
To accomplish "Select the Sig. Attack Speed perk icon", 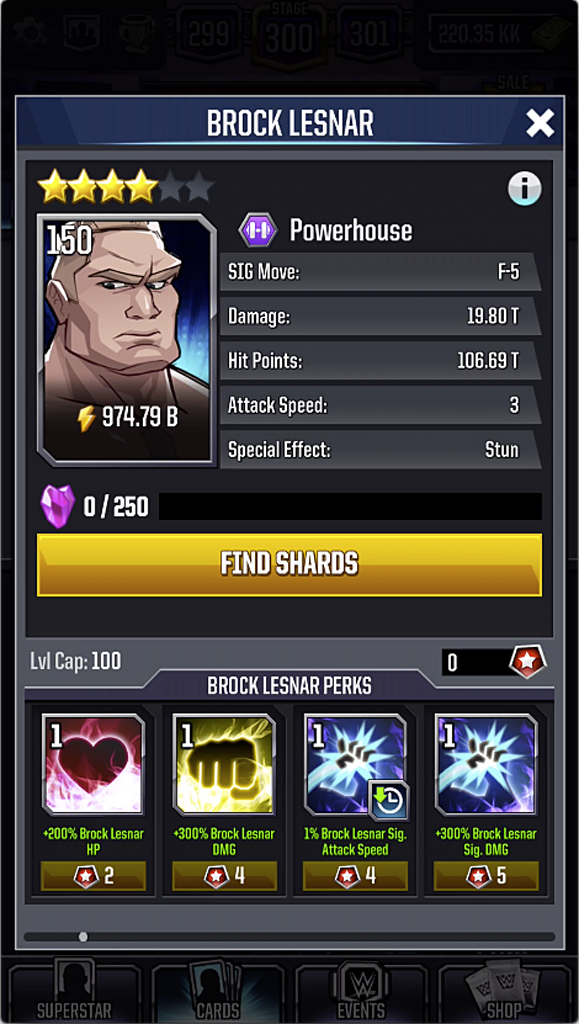I will point(355,764).
